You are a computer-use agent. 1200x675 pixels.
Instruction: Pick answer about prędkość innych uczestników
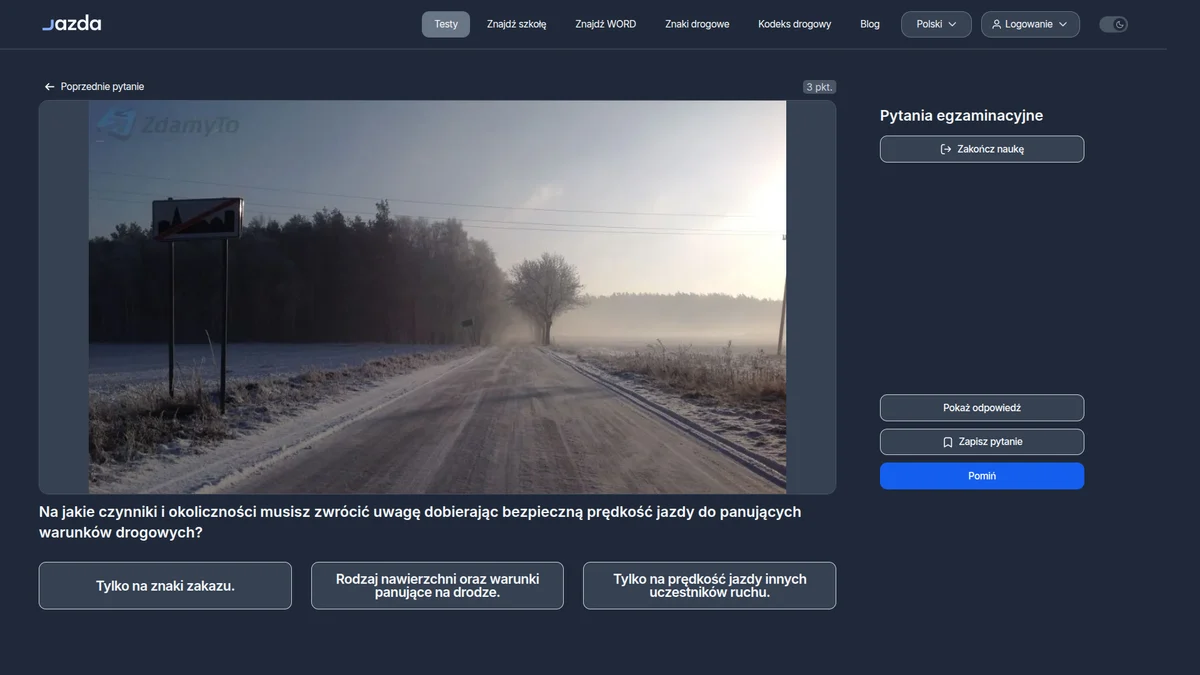(x=710, y=586)
